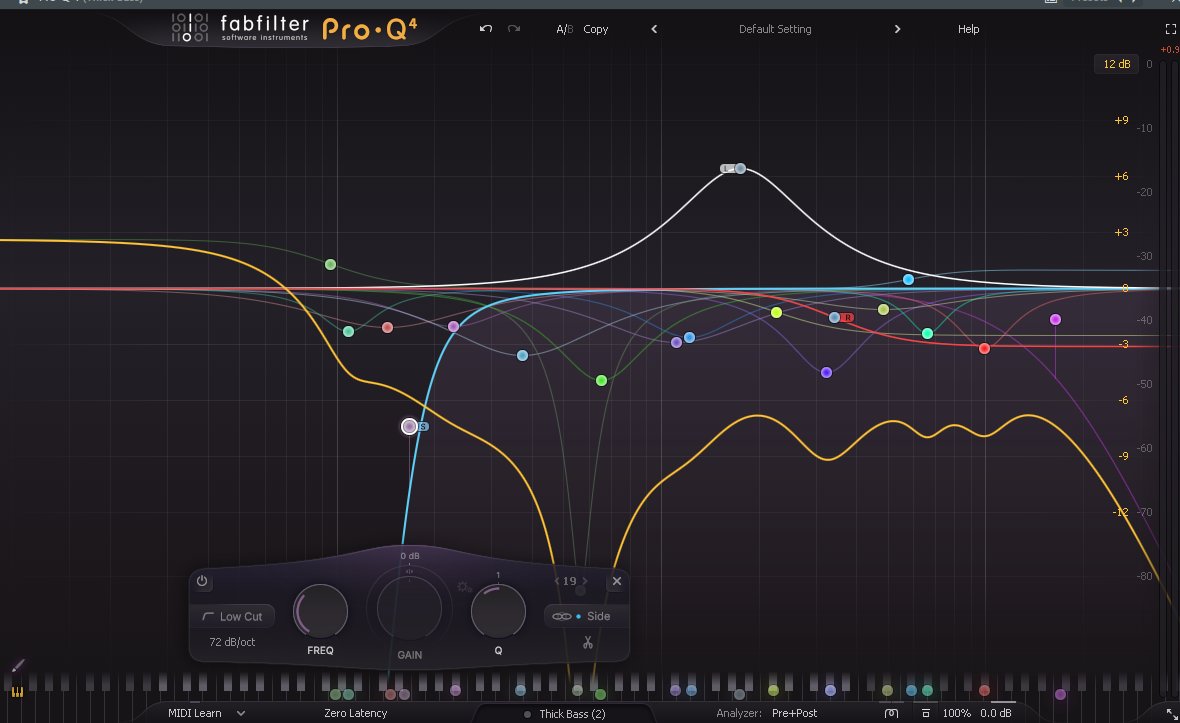Click the Copy button next to A/B
Image resolution: width=1180 pixels, height=723 pixels.
click(595, 29)
